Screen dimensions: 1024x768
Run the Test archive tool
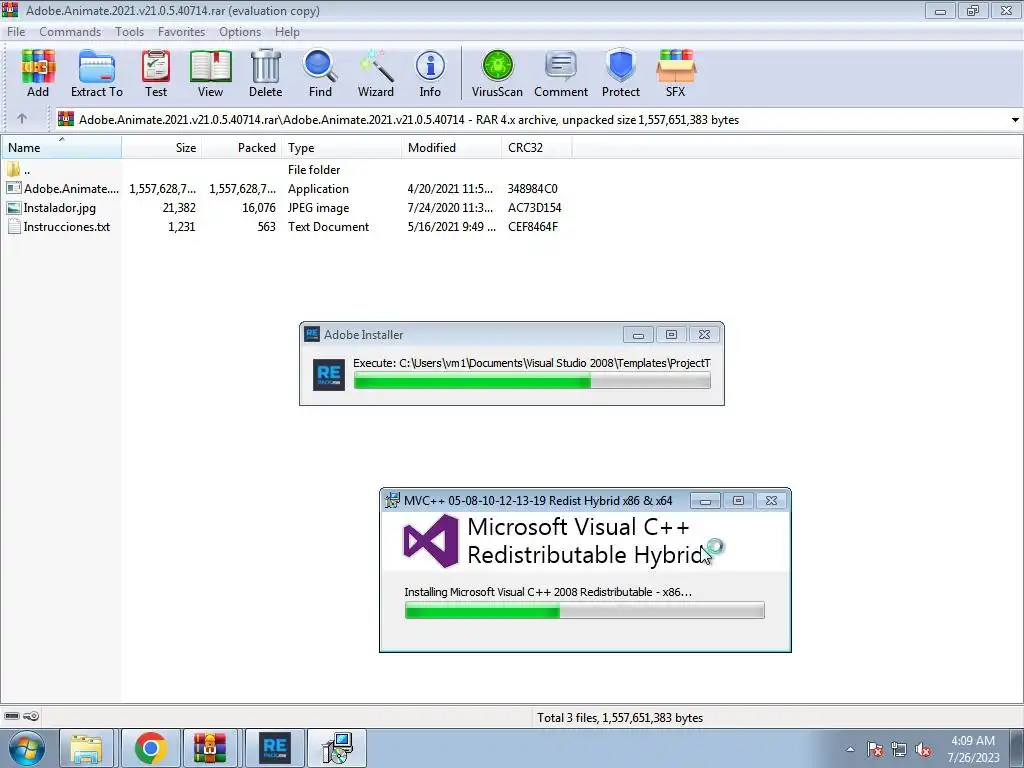pyautogui.click(x=156, y=73)
